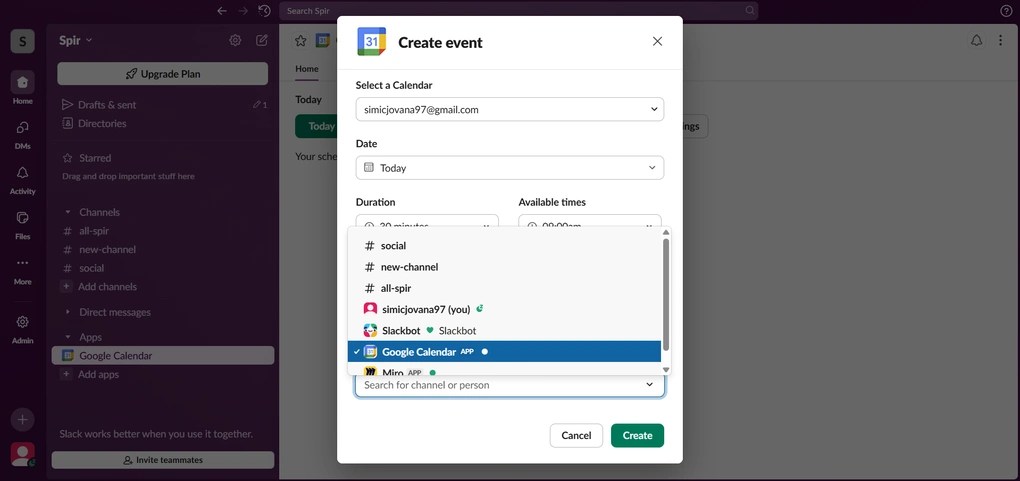Click the scrollbar down arrow in the list

[665, 370]
